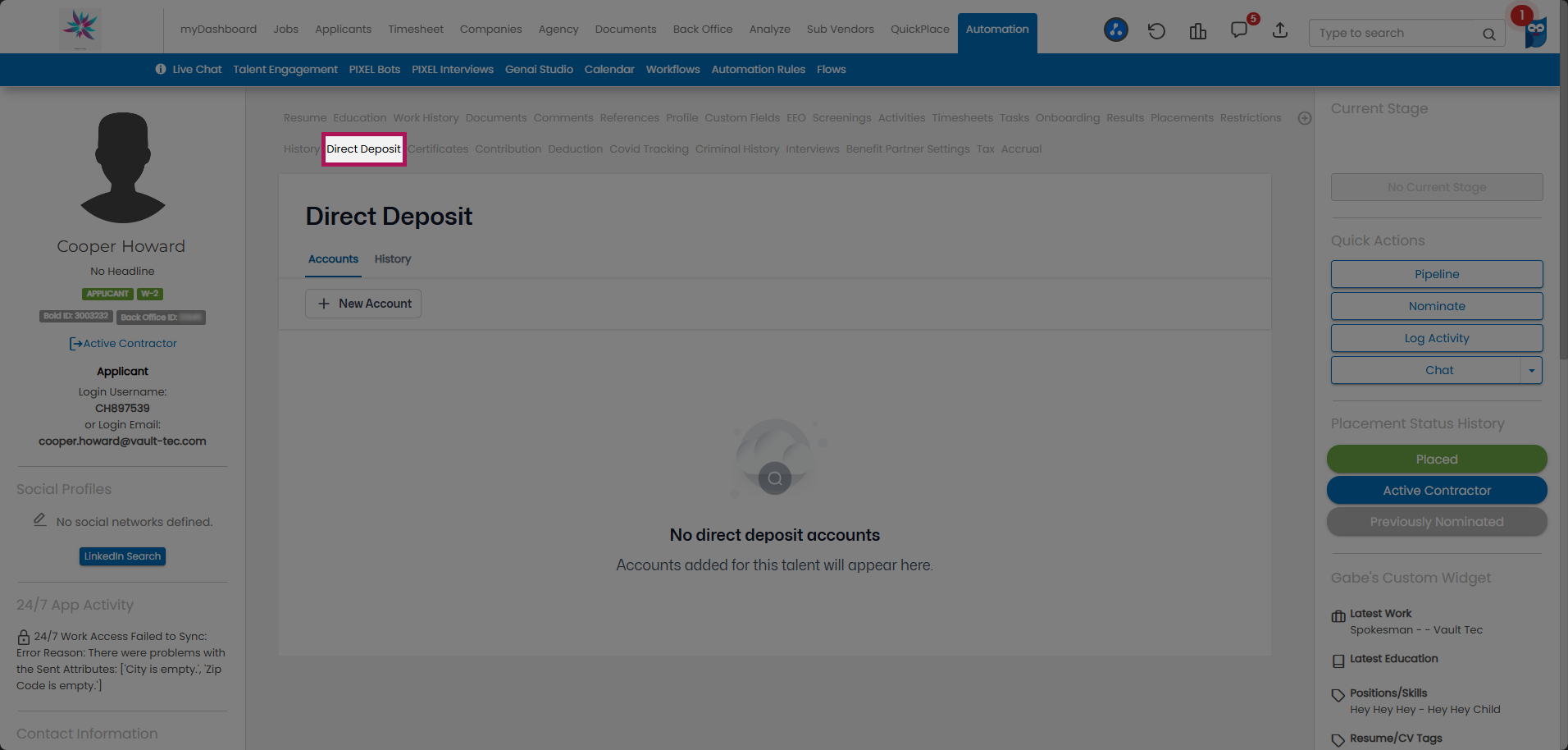Click the search magnifier icon

1488,34
